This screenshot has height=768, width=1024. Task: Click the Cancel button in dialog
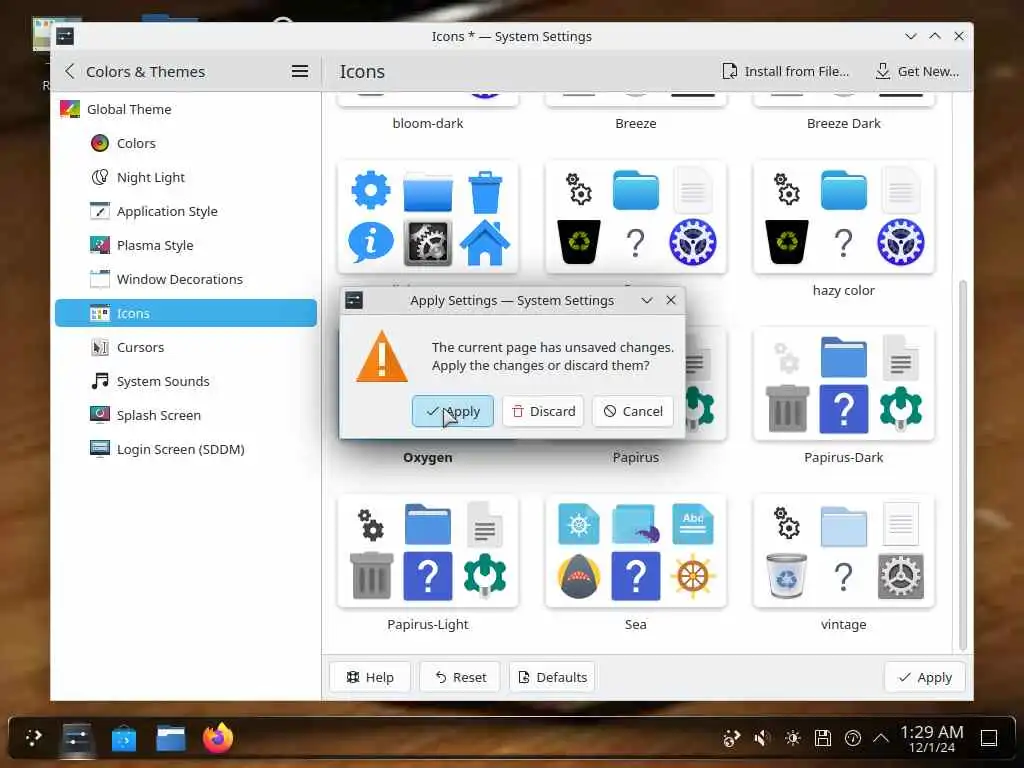coord(633,411)
